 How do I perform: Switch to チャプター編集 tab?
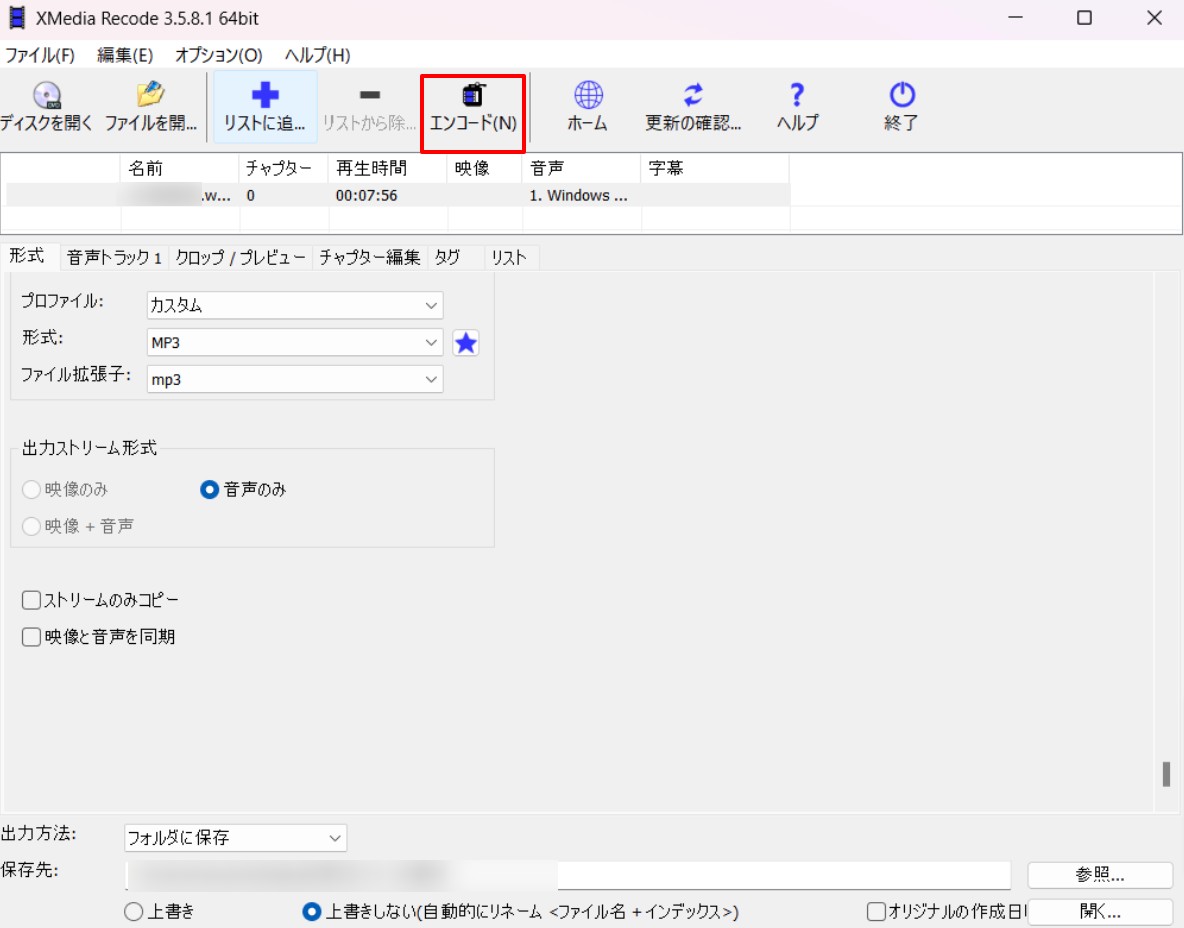point(369,257)
